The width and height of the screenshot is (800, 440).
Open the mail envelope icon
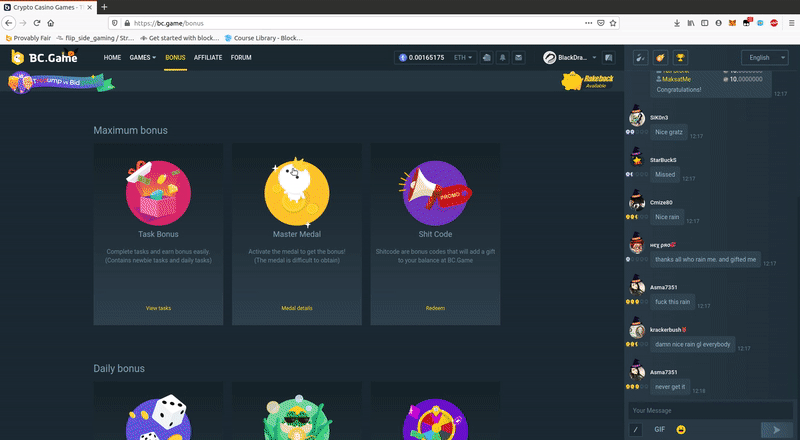[x=518, y=58]
